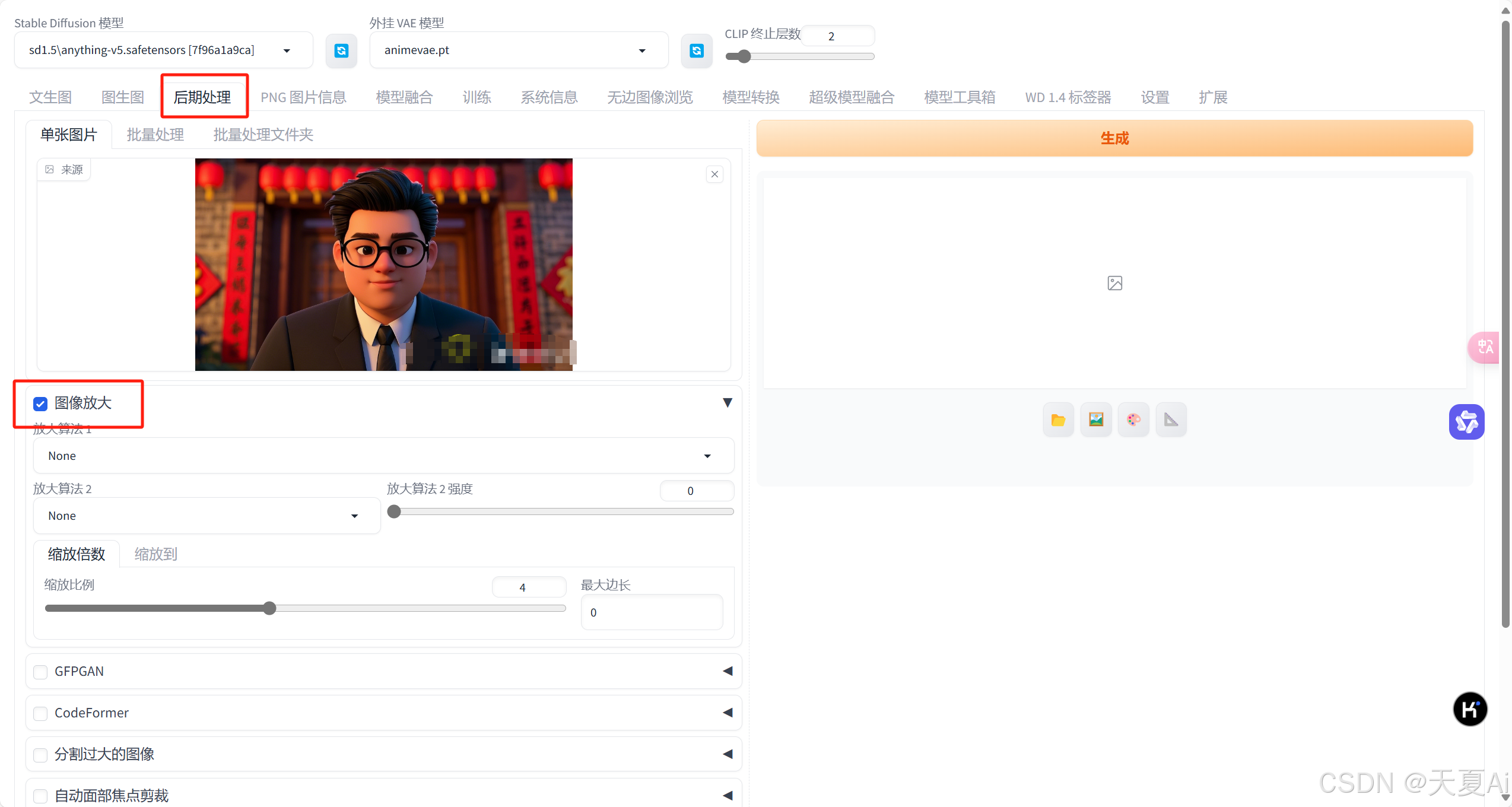Click the palette inpaint icon
1512x807 pixels.
point(1133,420)
